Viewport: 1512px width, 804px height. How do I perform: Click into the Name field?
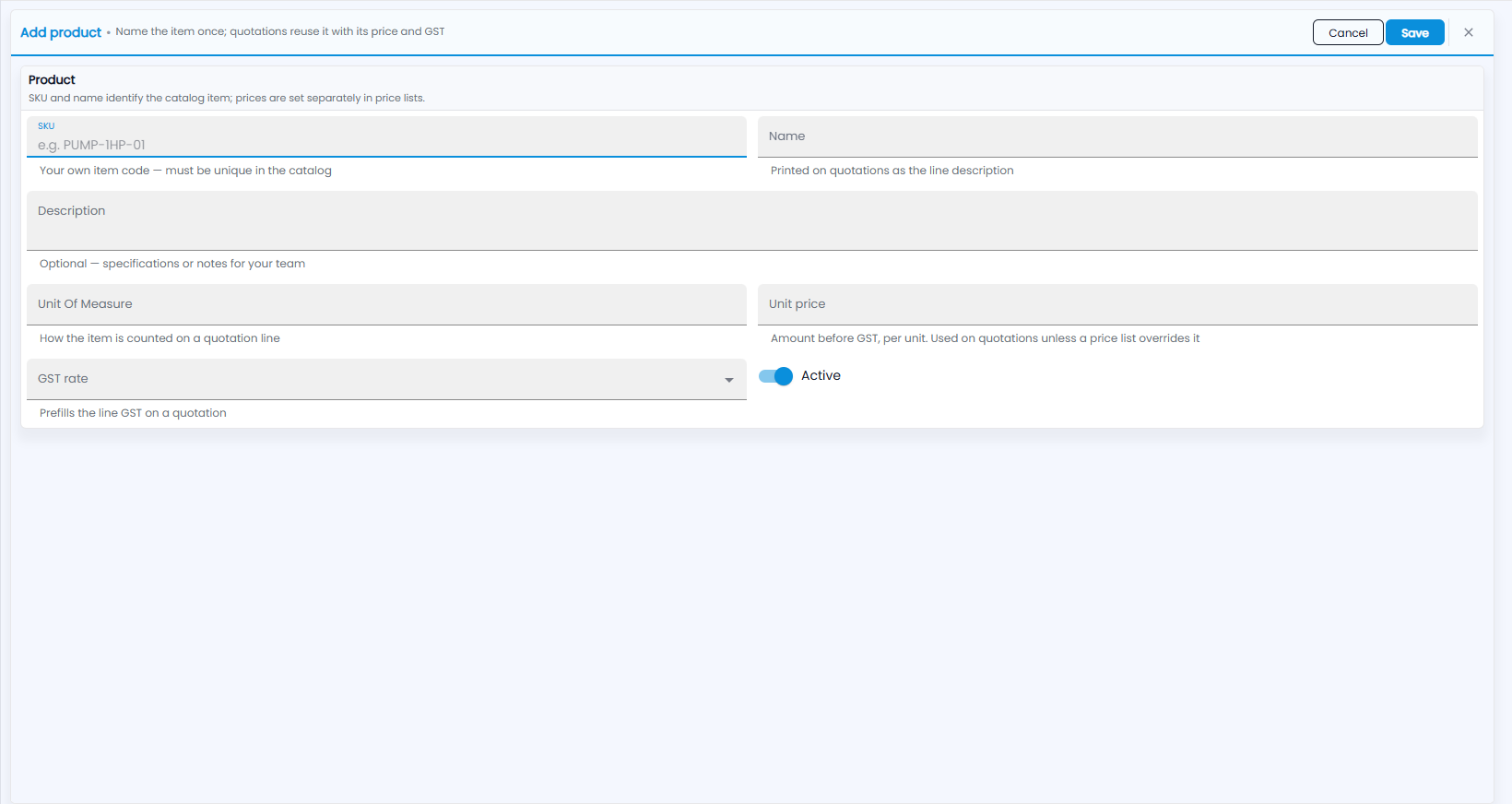(1117, 136)
